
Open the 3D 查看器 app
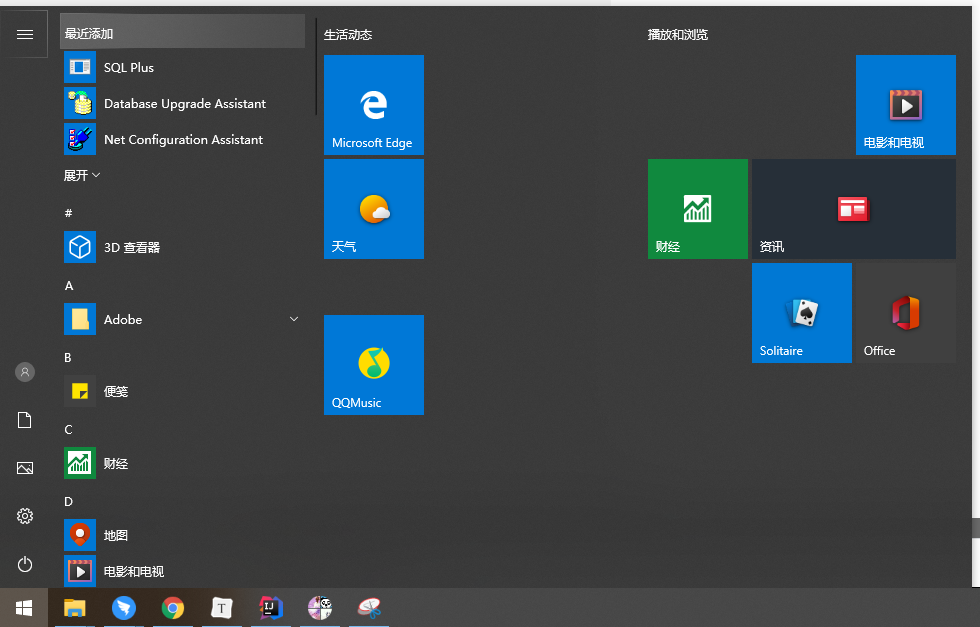tap(184, 248)
